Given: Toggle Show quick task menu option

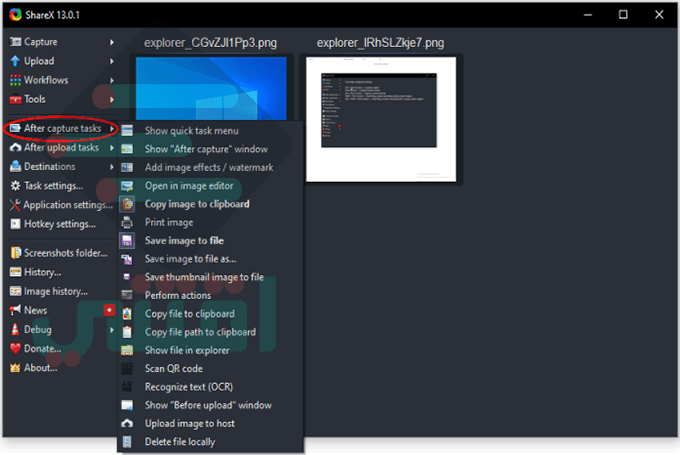Looking at the screenshot, I should click(x=210, y=131).
